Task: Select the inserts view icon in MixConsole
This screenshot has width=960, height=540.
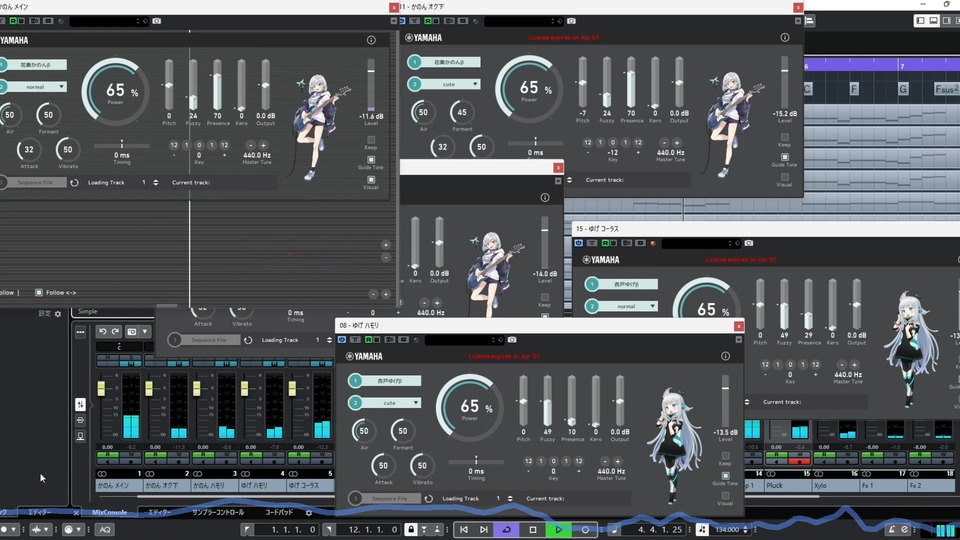Action: 80,421
